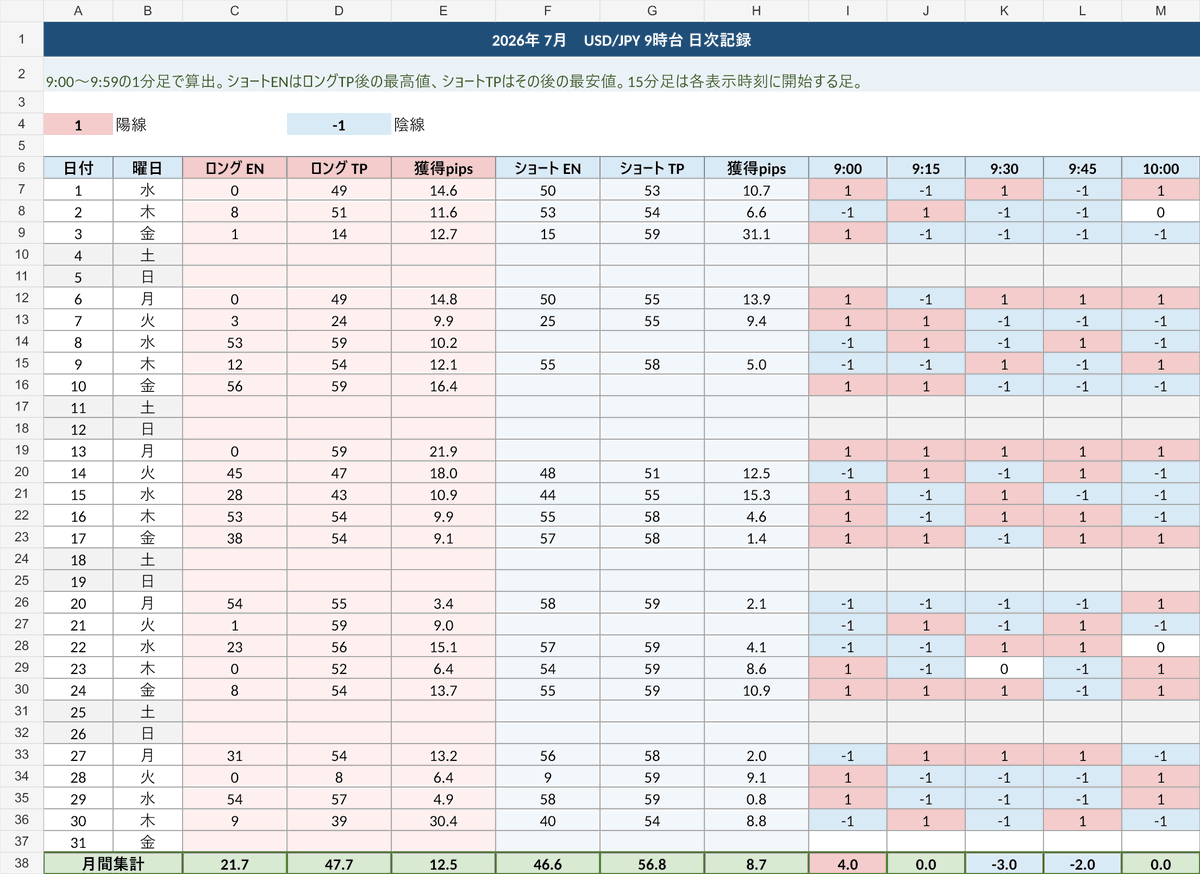1200x874 pixels.
Task: Select the 21.9 pips cell on day 13
Action: pyautogui.click(x=443, y=450)
